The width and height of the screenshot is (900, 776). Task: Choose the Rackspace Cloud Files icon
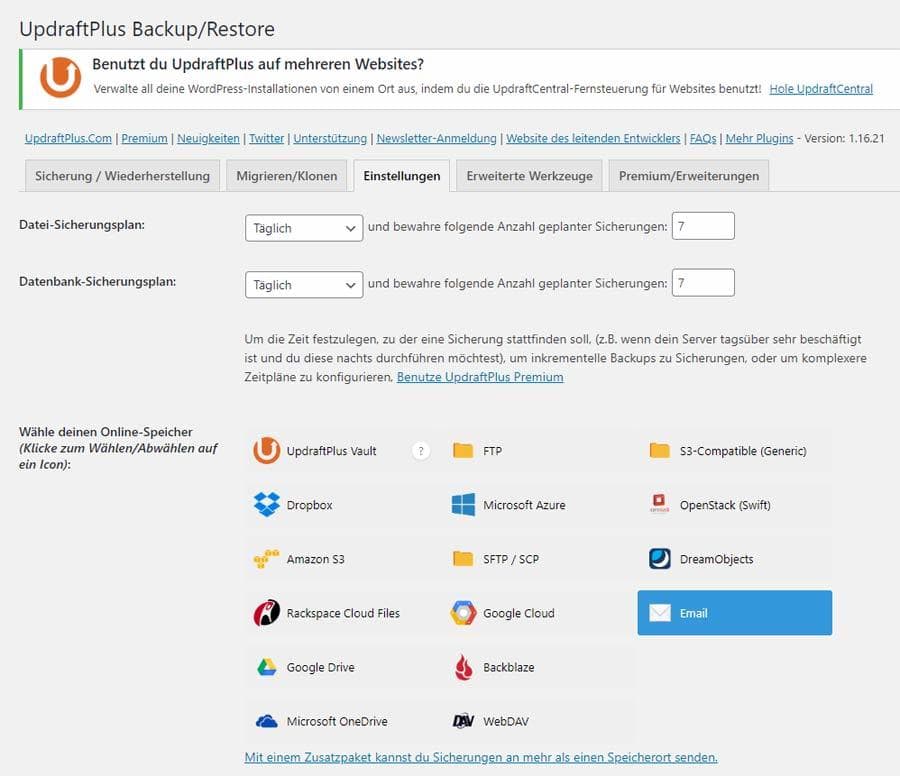(x=266, y=612)
